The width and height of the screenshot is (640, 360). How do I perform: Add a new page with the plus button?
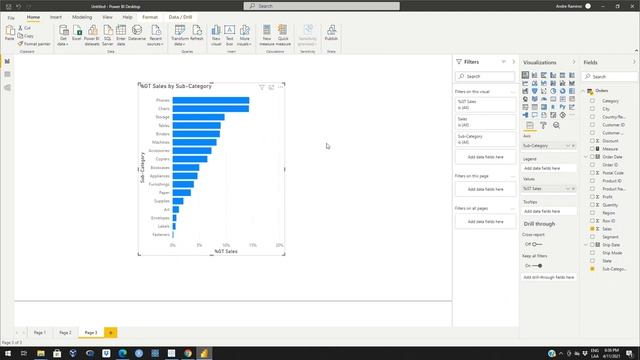tap(111, 333)
